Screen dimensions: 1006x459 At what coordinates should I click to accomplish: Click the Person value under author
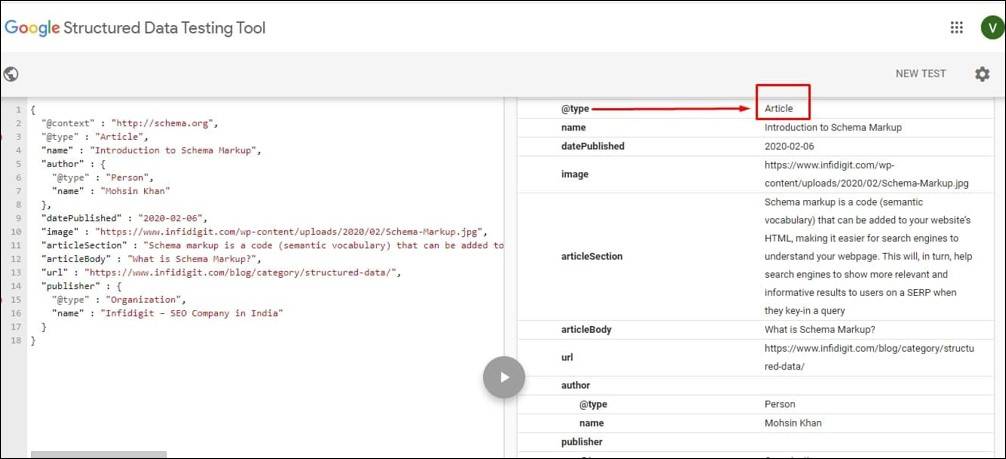coord(780,404)
